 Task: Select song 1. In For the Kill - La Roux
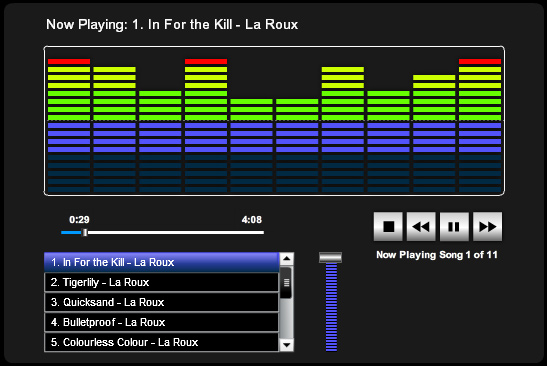pyautogui.click(x=162, y=262)
